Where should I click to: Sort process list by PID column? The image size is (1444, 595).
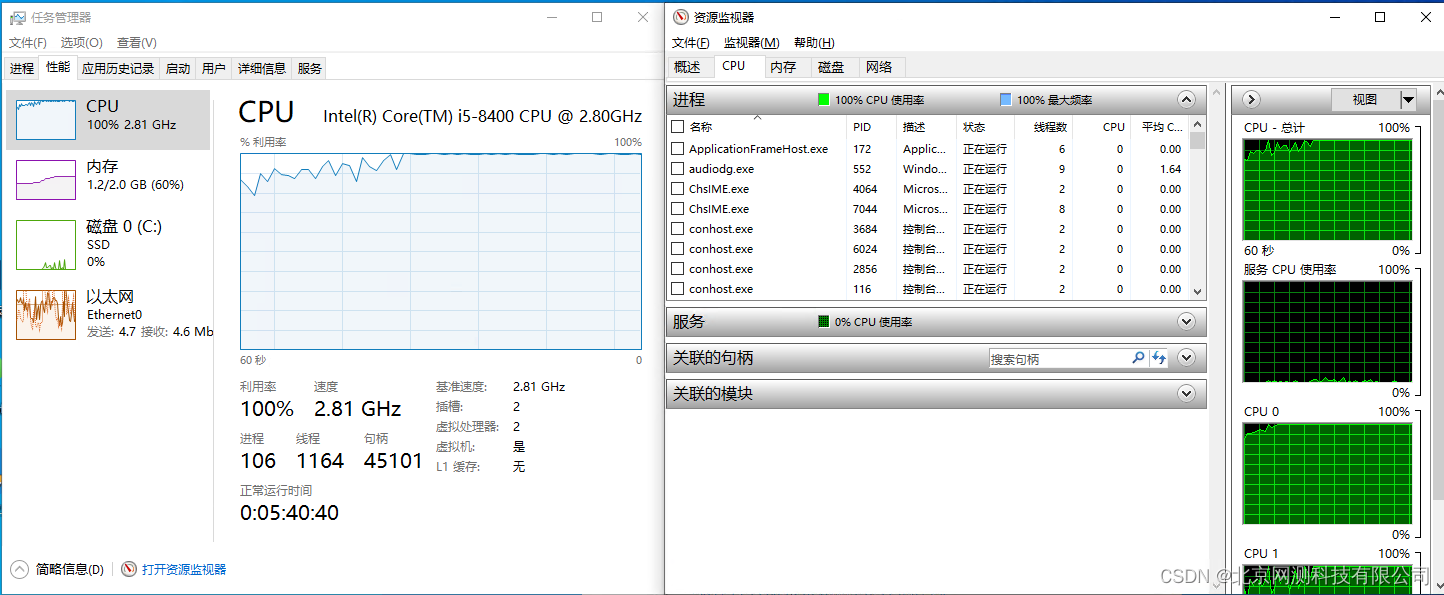(x=872, y=127)
